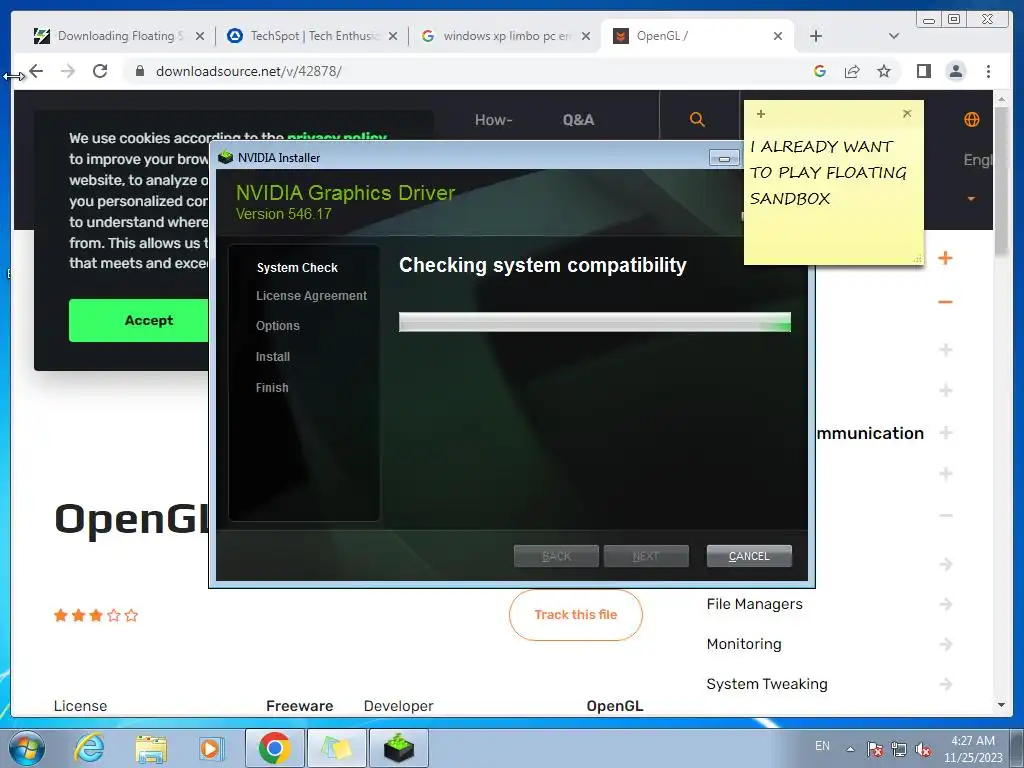Click the share page icon

click(852, 71)
